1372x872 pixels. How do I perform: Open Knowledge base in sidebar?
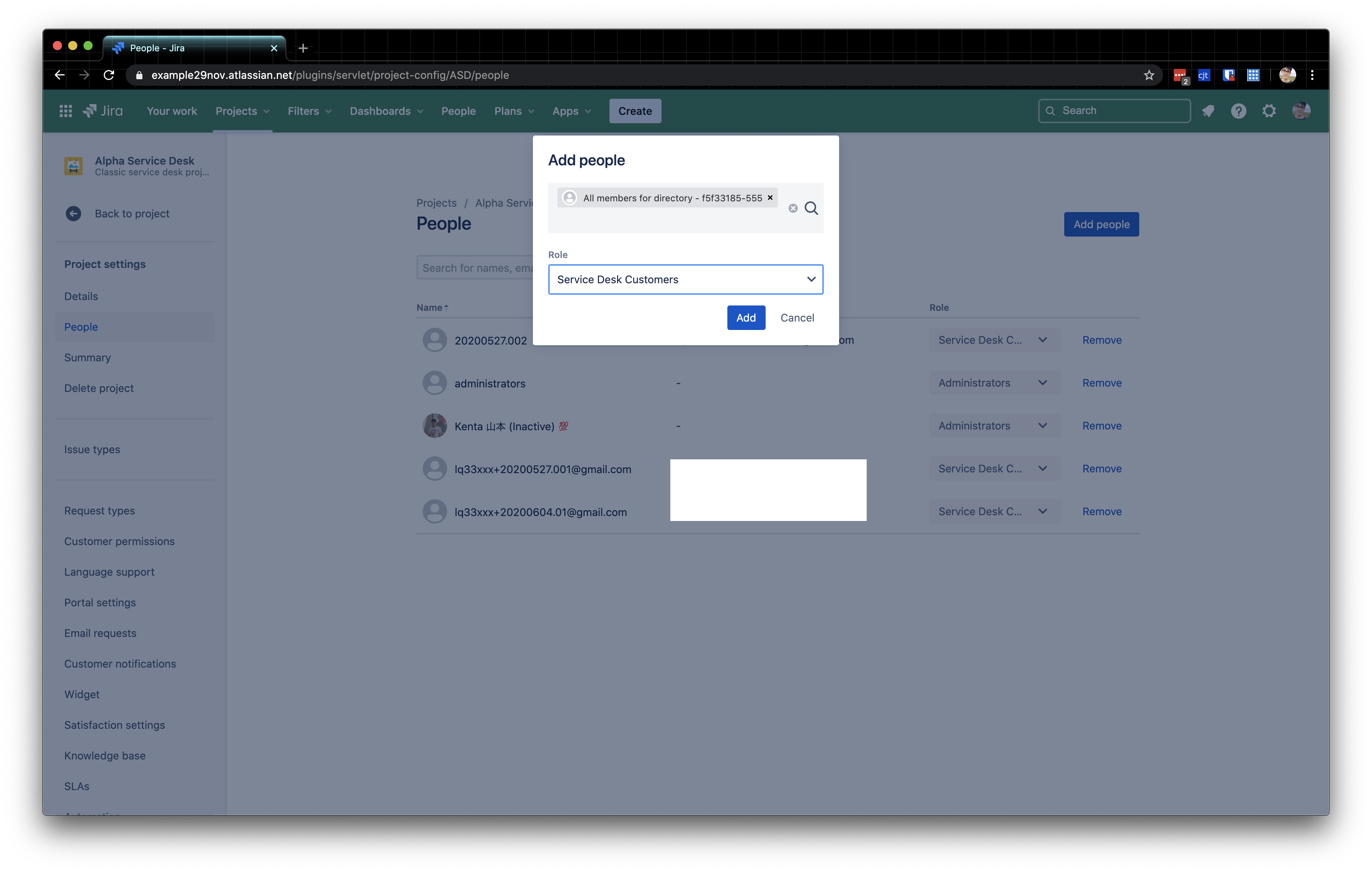104,756
